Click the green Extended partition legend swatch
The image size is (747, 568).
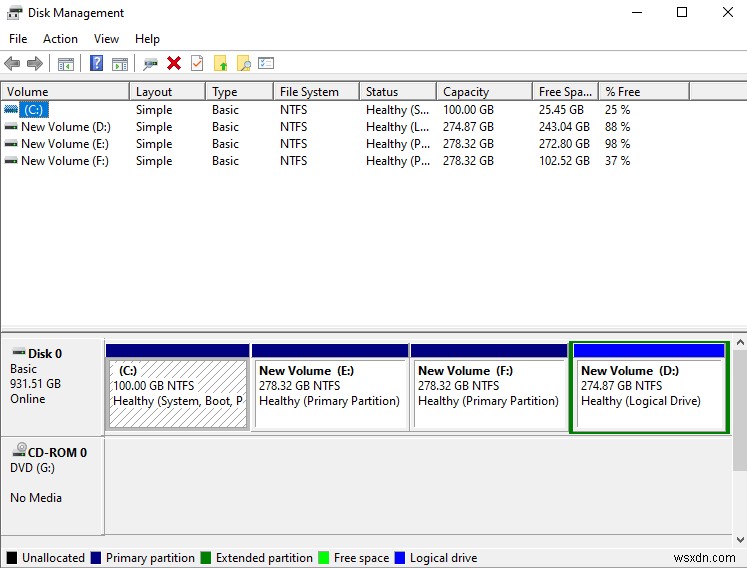coord(206,558)
